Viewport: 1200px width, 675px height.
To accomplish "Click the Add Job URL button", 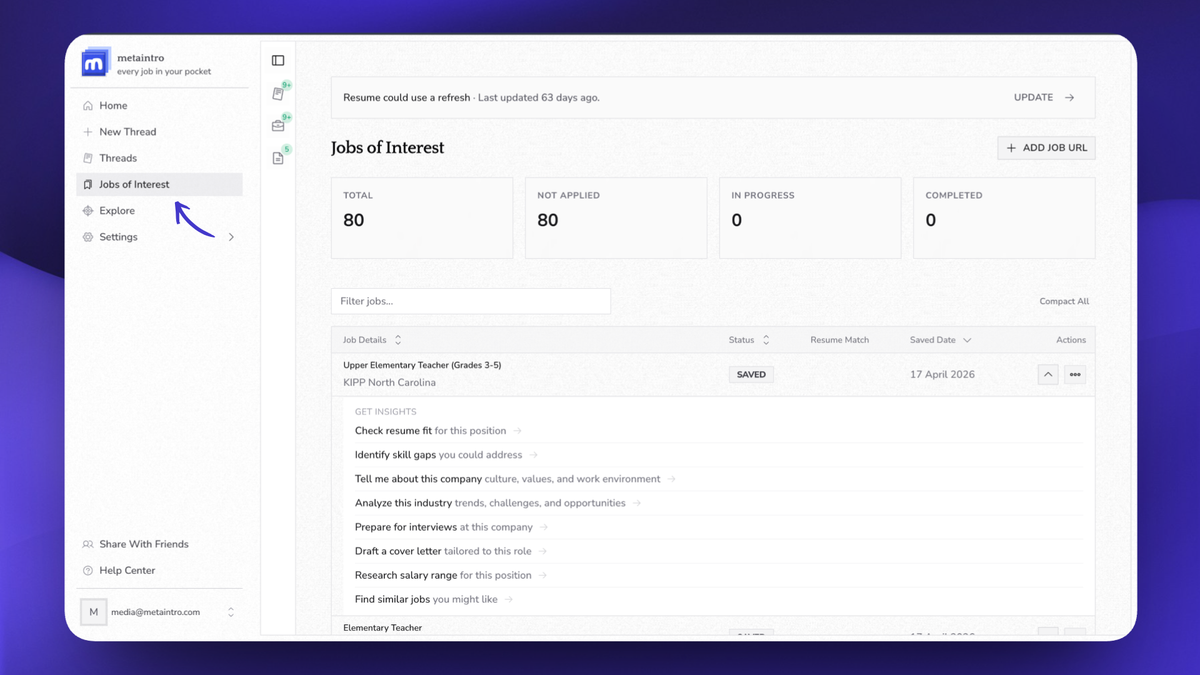I will point(1046,148).
